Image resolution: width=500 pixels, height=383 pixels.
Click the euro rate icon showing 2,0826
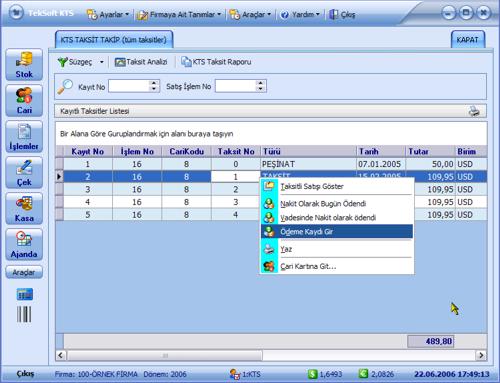tap(363, 374)
